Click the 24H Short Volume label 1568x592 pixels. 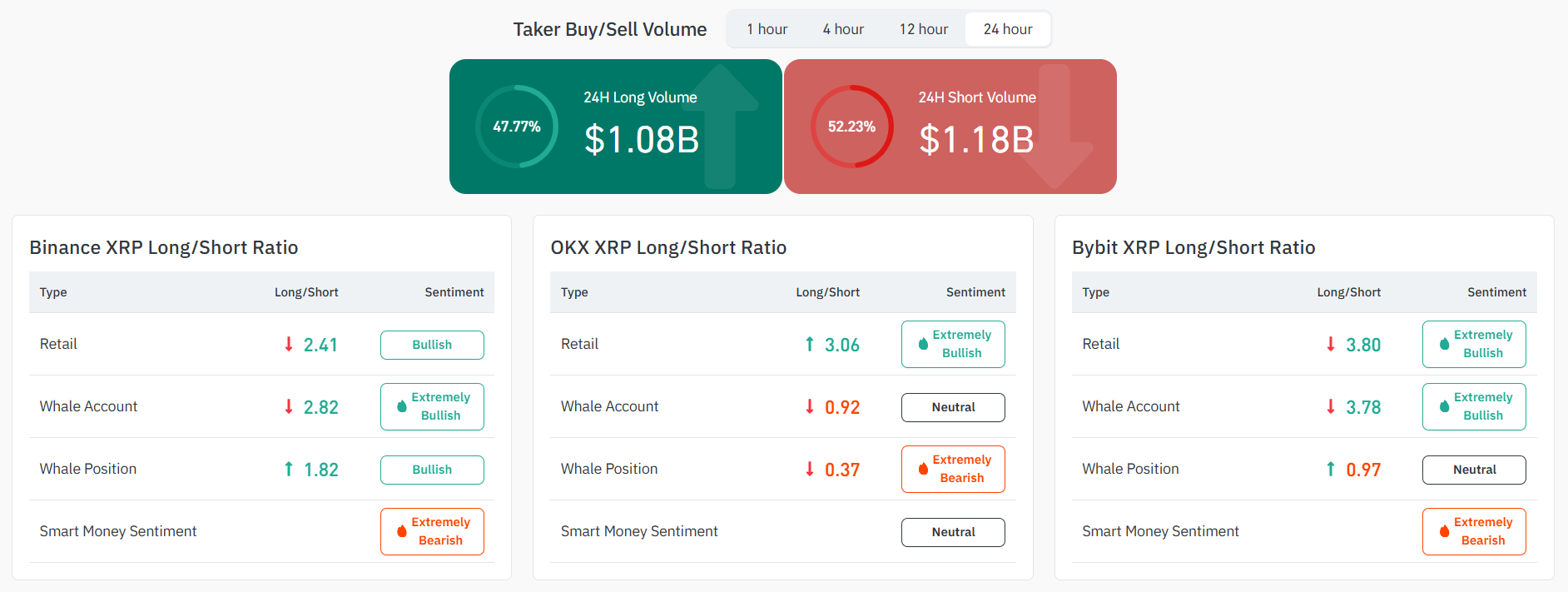pyautogui.click(x=977, y=97)
